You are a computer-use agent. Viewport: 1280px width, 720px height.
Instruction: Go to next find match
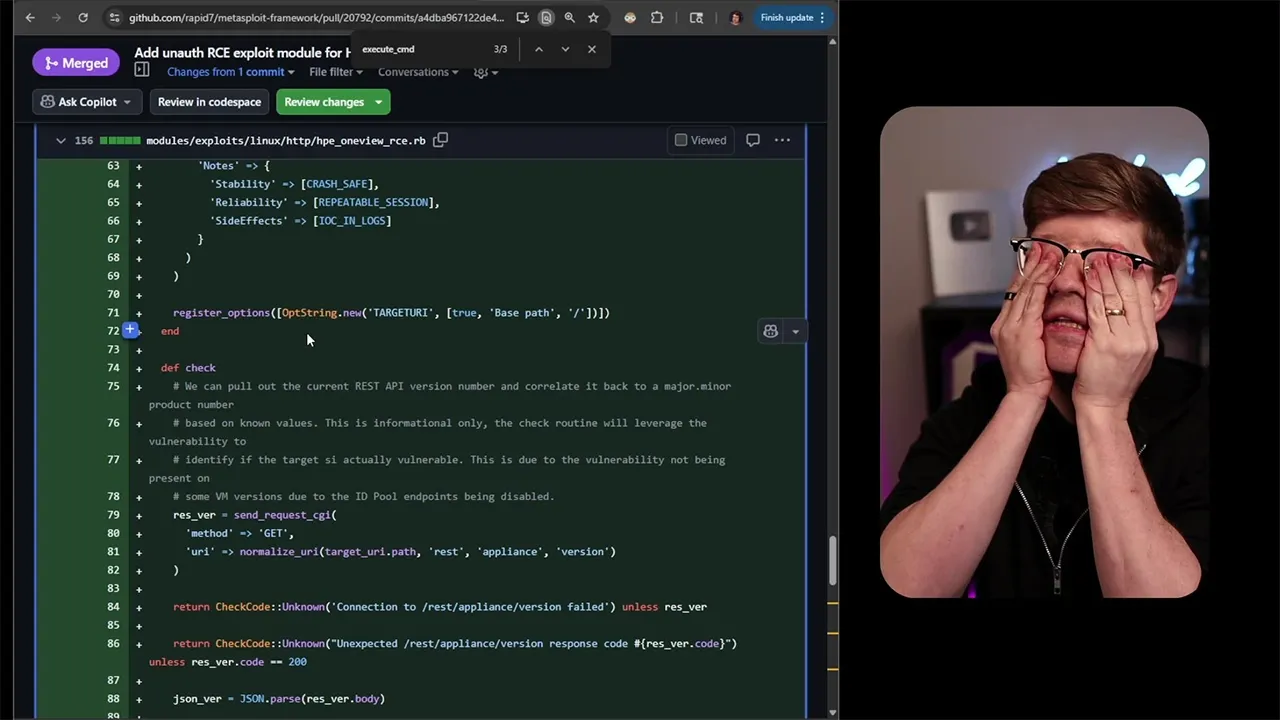click(x=565, y=49)
